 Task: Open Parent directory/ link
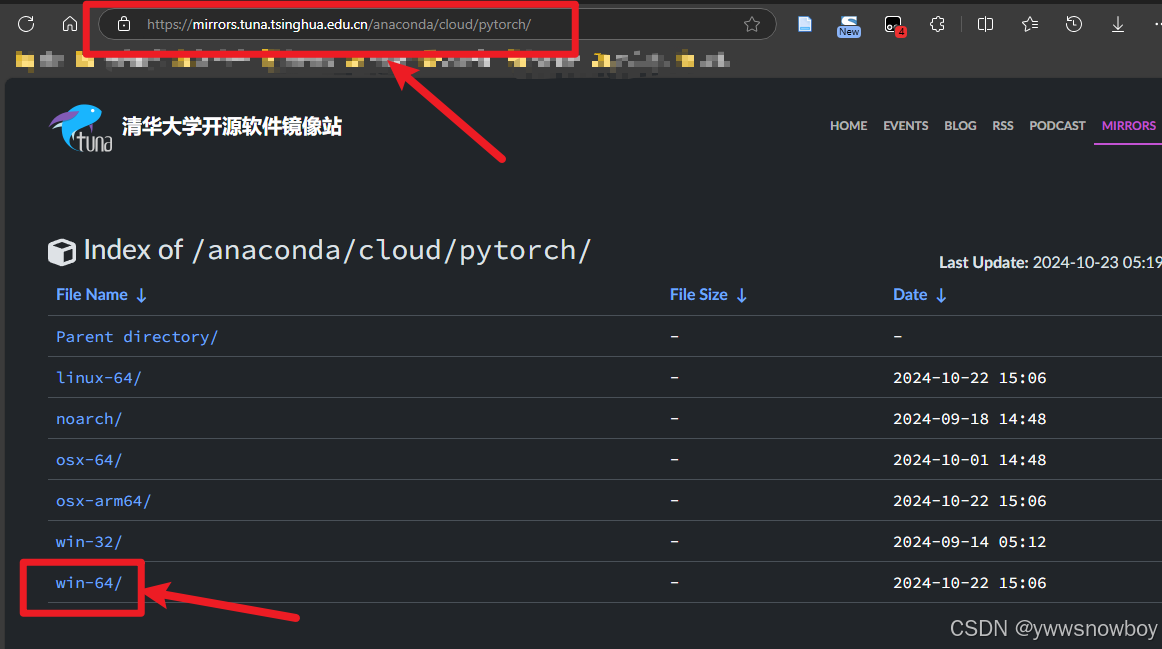[137, 336]
